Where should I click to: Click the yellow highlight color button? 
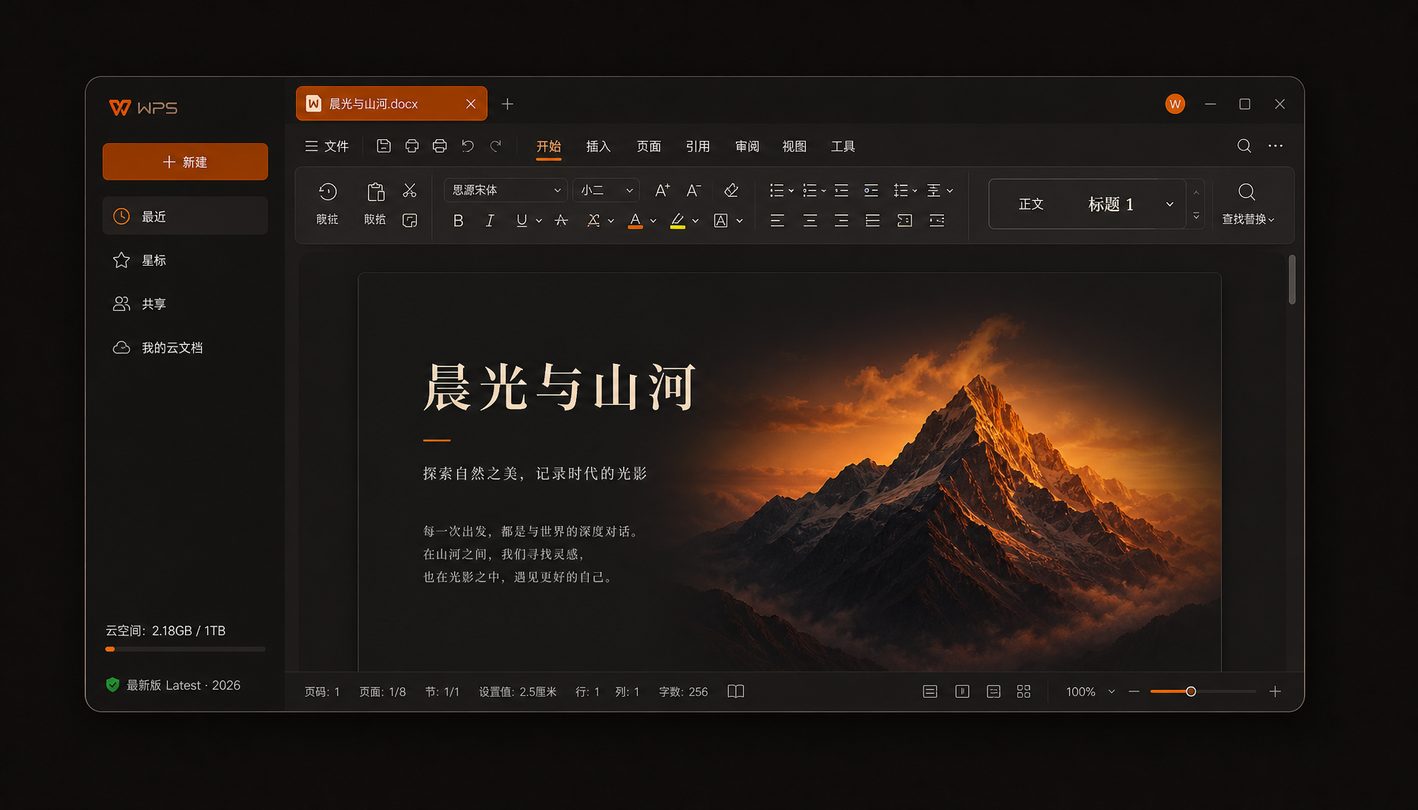pos(677,220)
